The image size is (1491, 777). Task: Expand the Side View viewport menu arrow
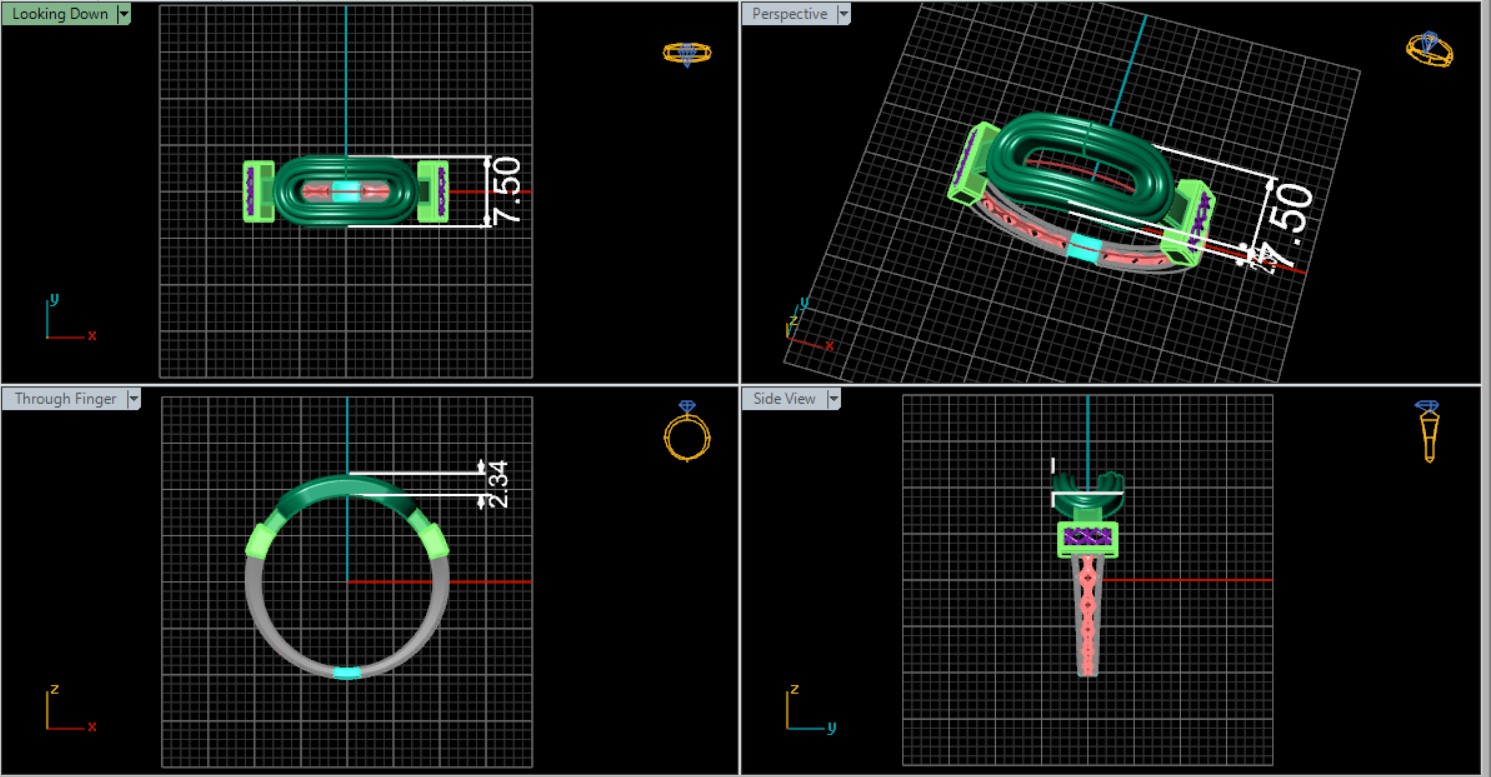832,399
